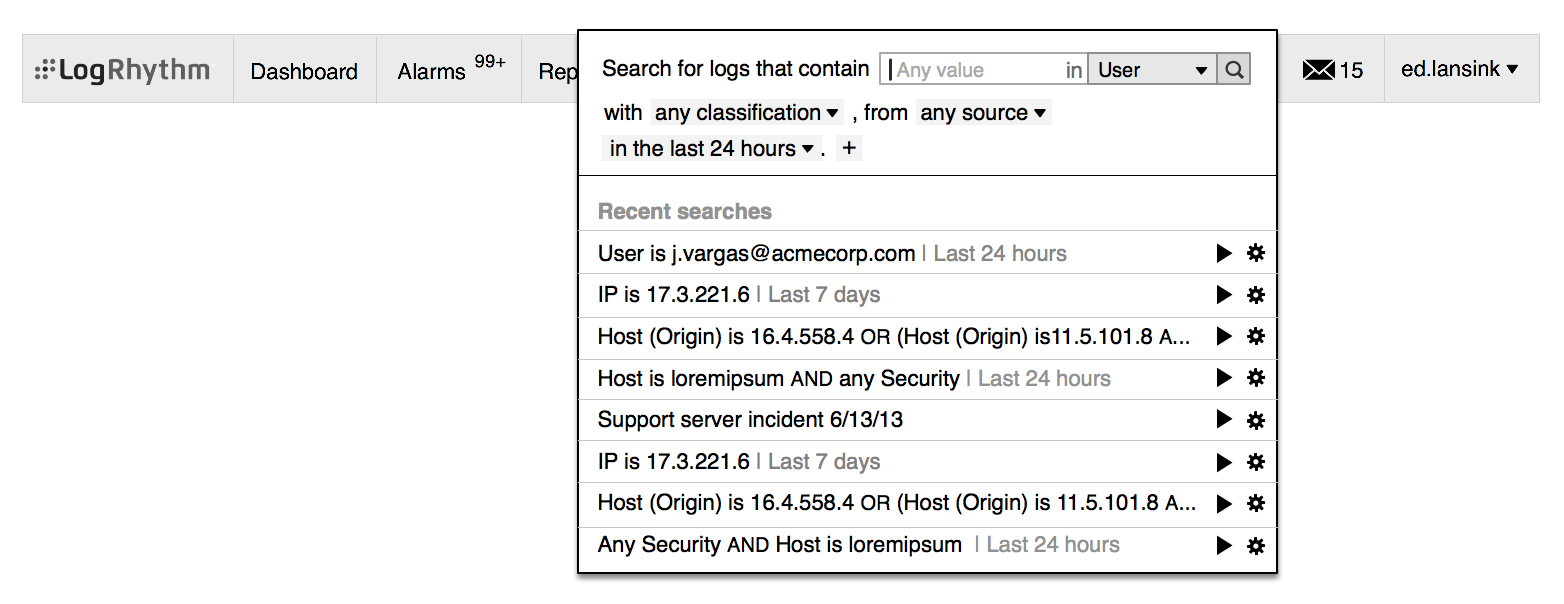Open gear settings for Support server incident
This screenshot has width=1564, height=604.
pos(1256,420)
